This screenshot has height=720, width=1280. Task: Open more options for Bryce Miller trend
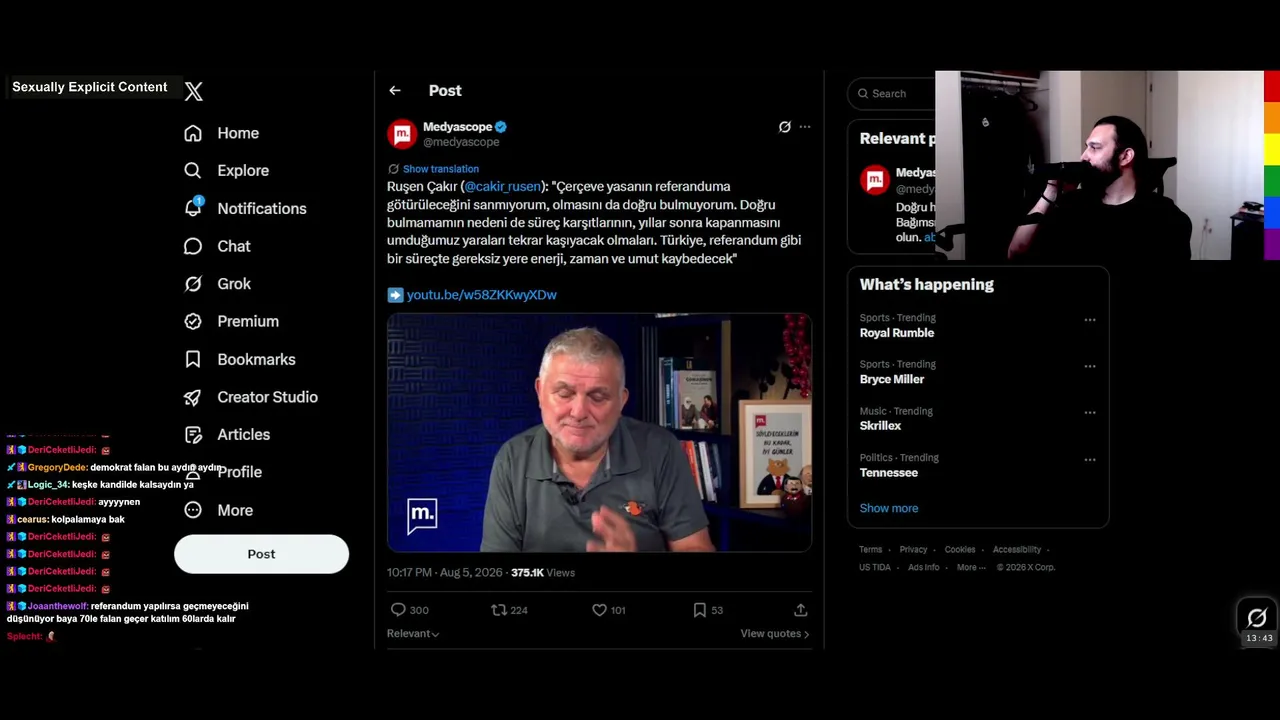point(1090,366)
